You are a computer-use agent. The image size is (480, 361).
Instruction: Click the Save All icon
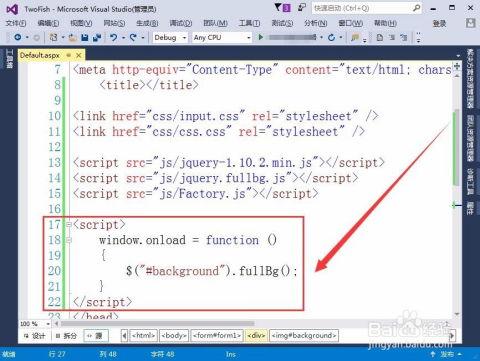(97, 38)
